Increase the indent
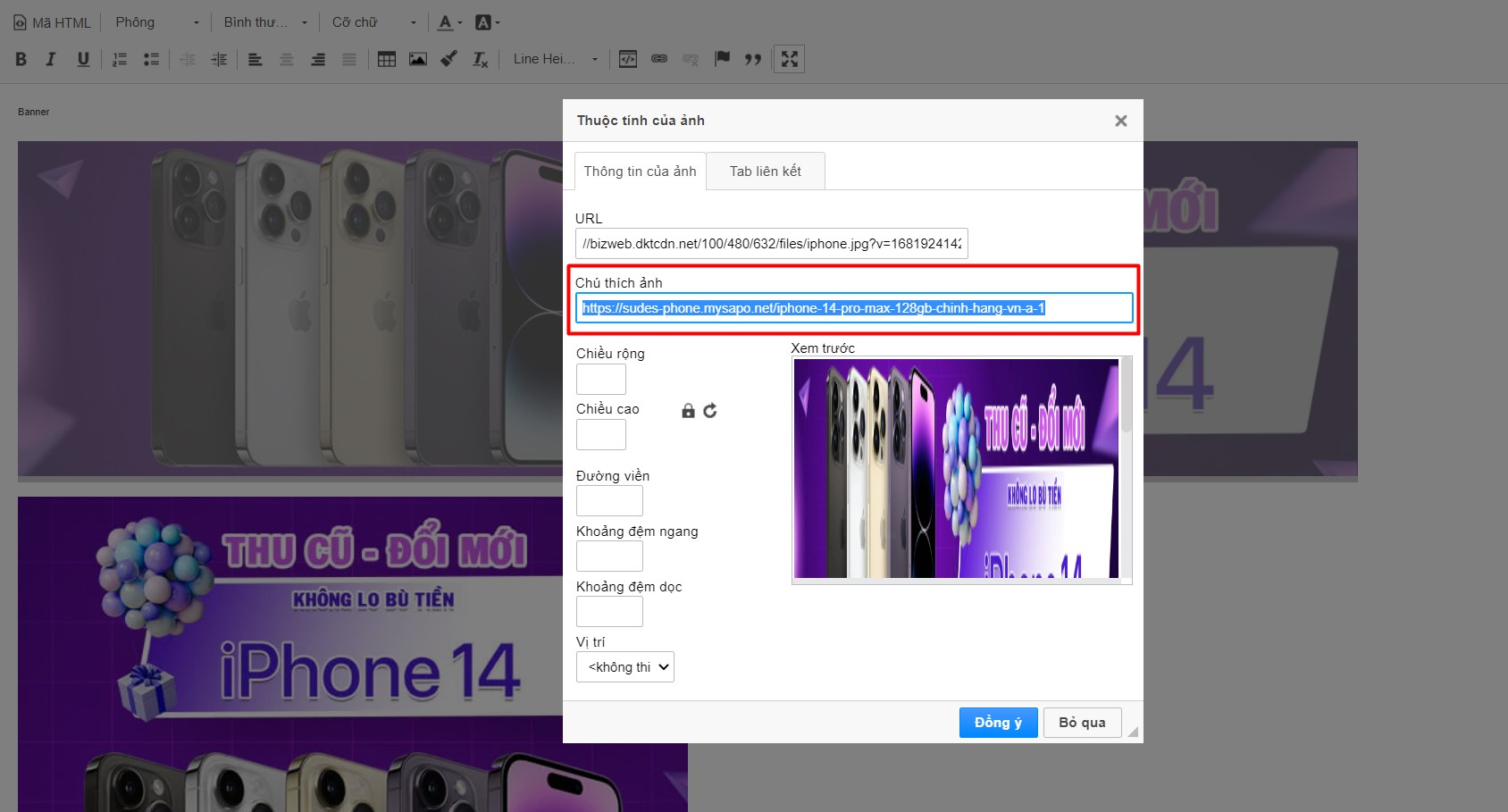Image resolution: width=1508 pixels, height=812 pixels. (219, 59)
